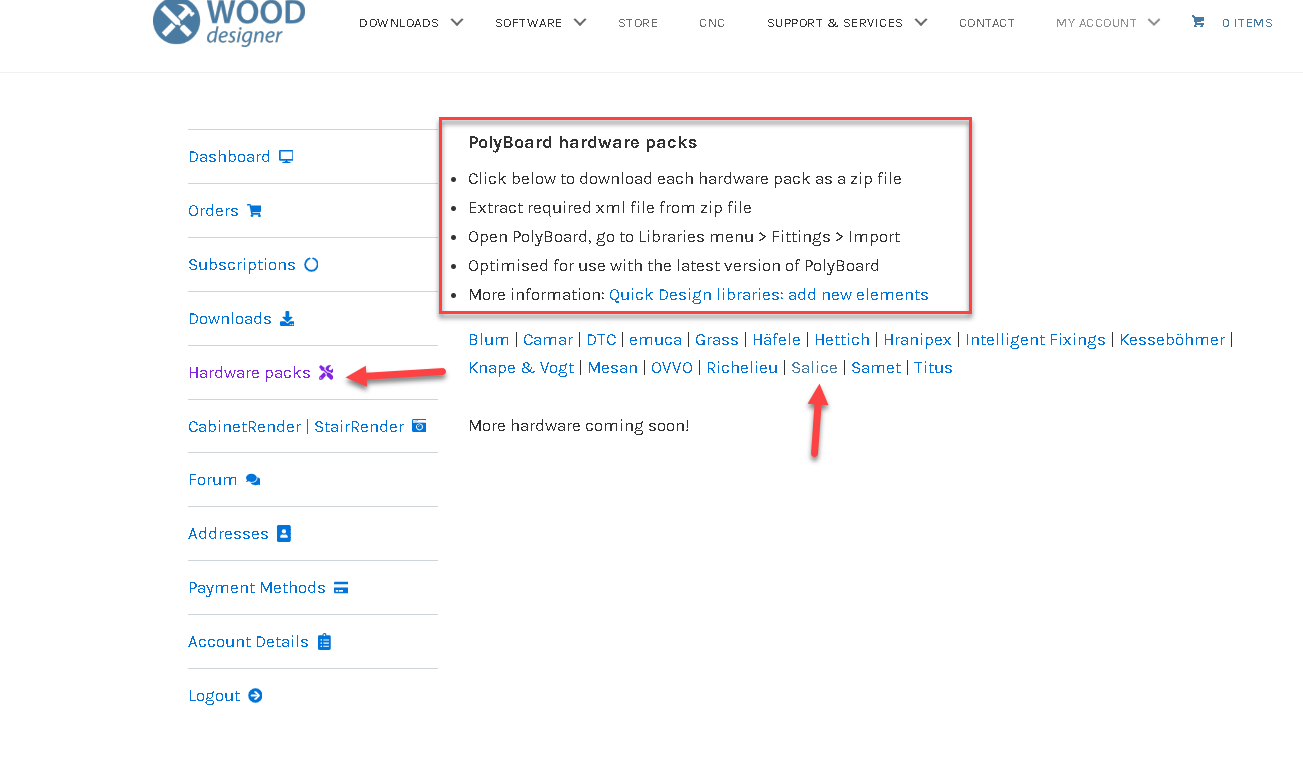
Task: Go to the Store page
Action: coord(638,23)
